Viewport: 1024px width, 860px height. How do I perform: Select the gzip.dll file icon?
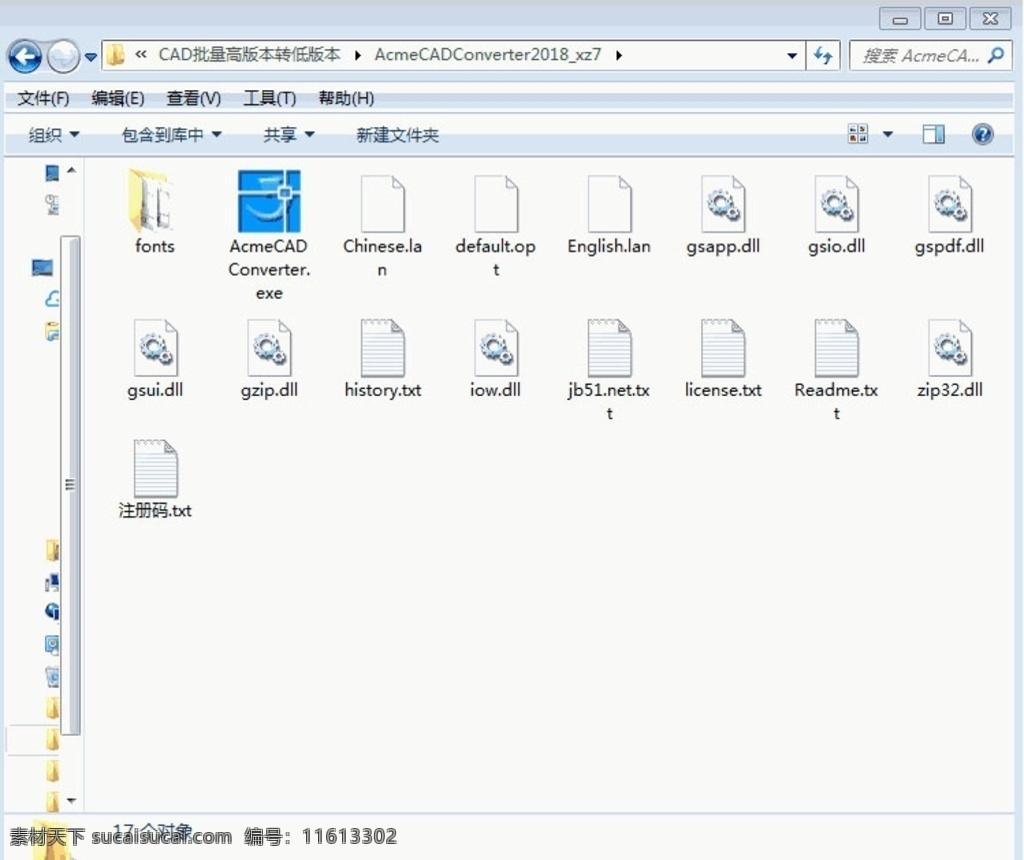click(269, 348)
